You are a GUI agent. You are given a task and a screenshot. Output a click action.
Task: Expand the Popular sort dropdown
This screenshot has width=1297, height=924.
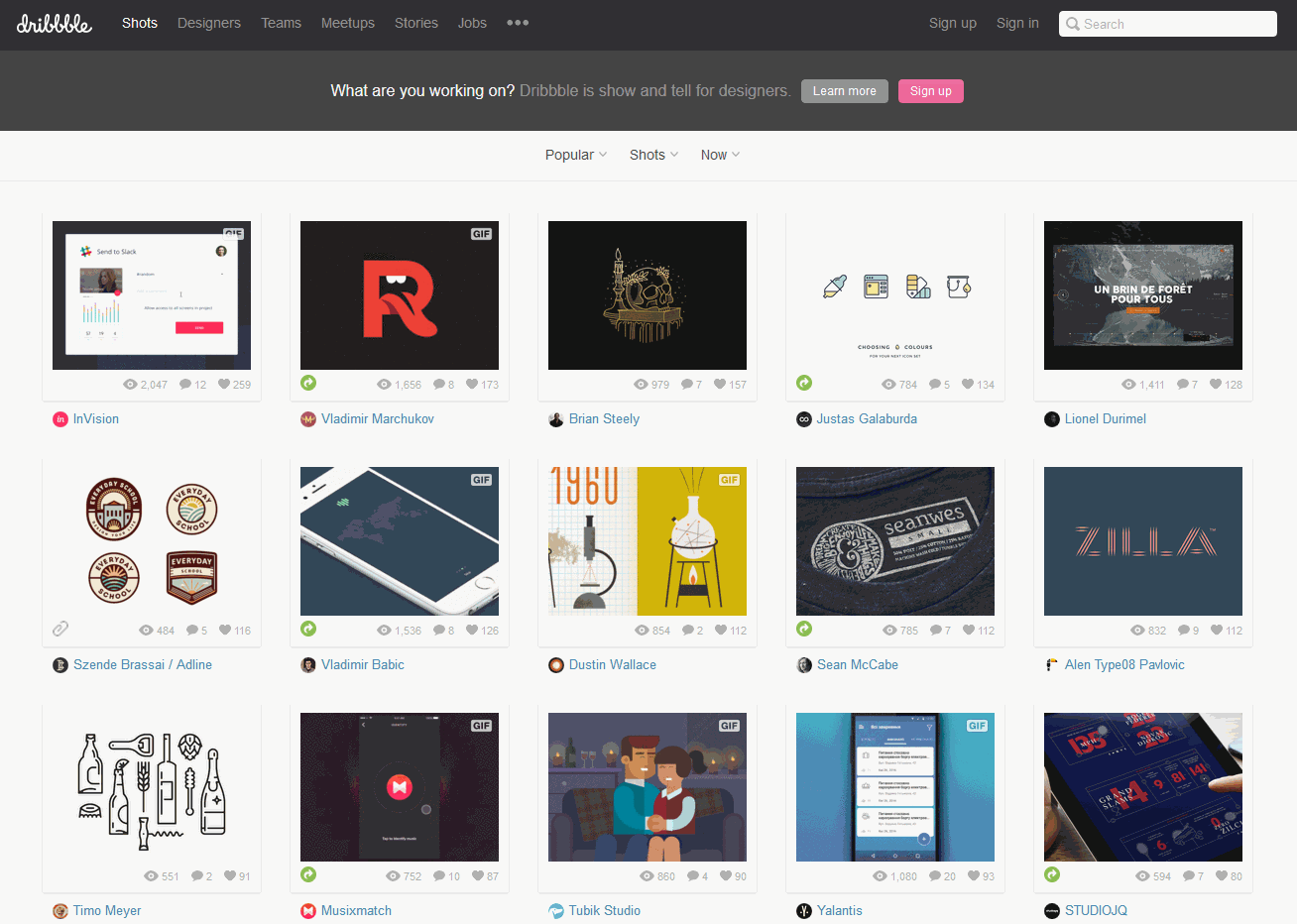(x=575, y=155)
